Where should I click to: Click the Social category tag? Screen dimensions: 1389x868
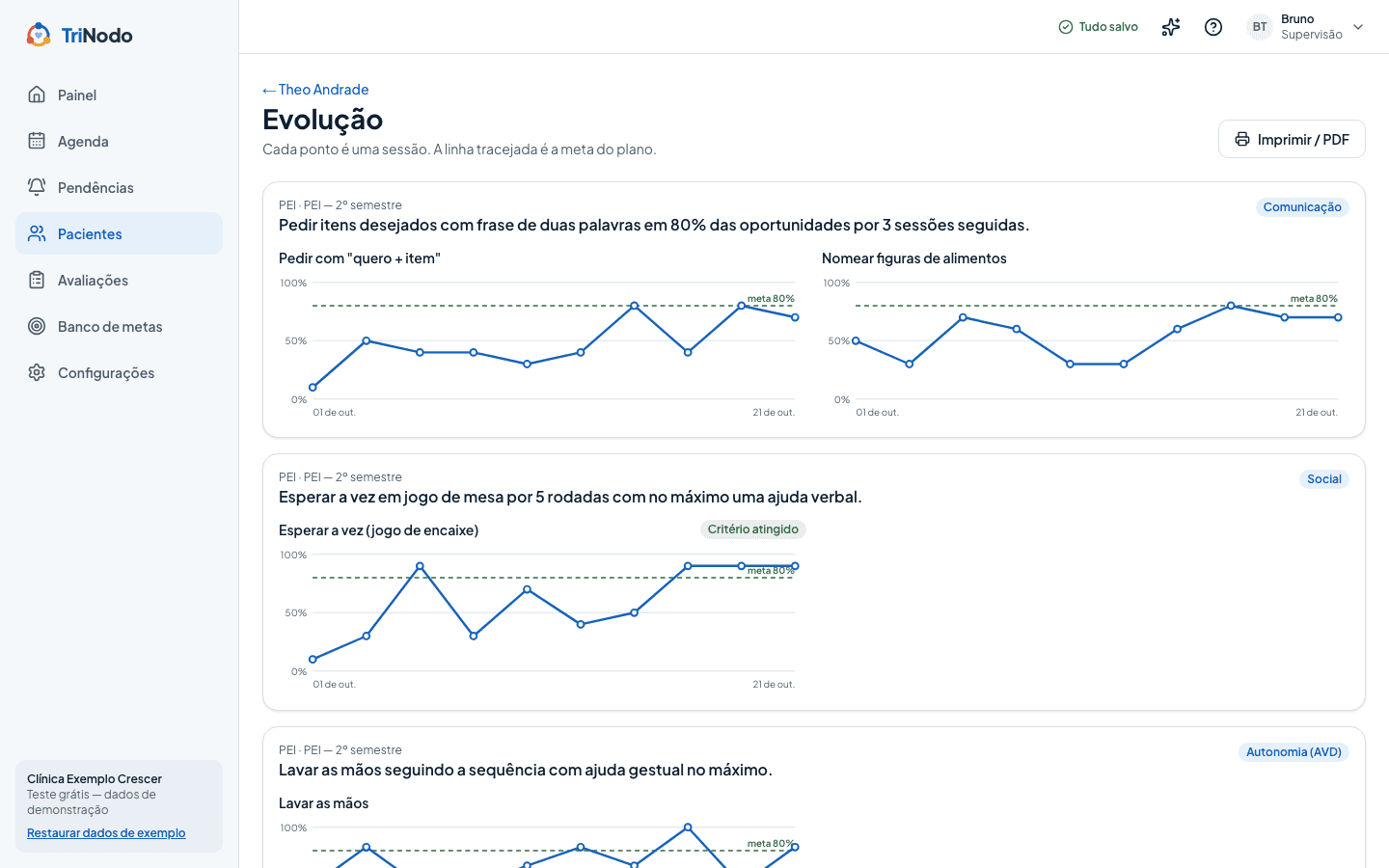pos(1324,479)
